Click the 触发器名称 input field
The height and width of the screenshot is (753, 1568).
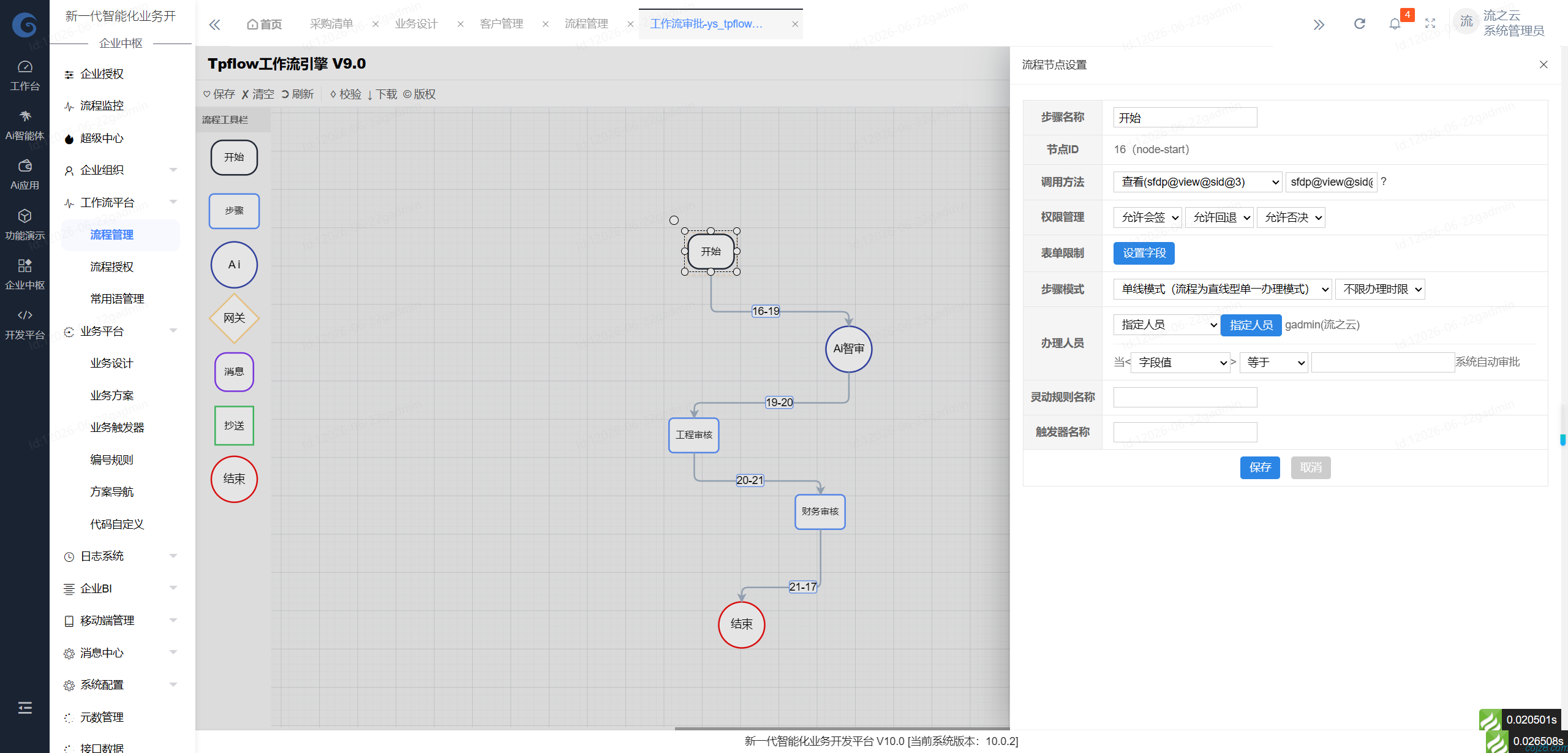pyautogui.click(x=1185, y=433)
